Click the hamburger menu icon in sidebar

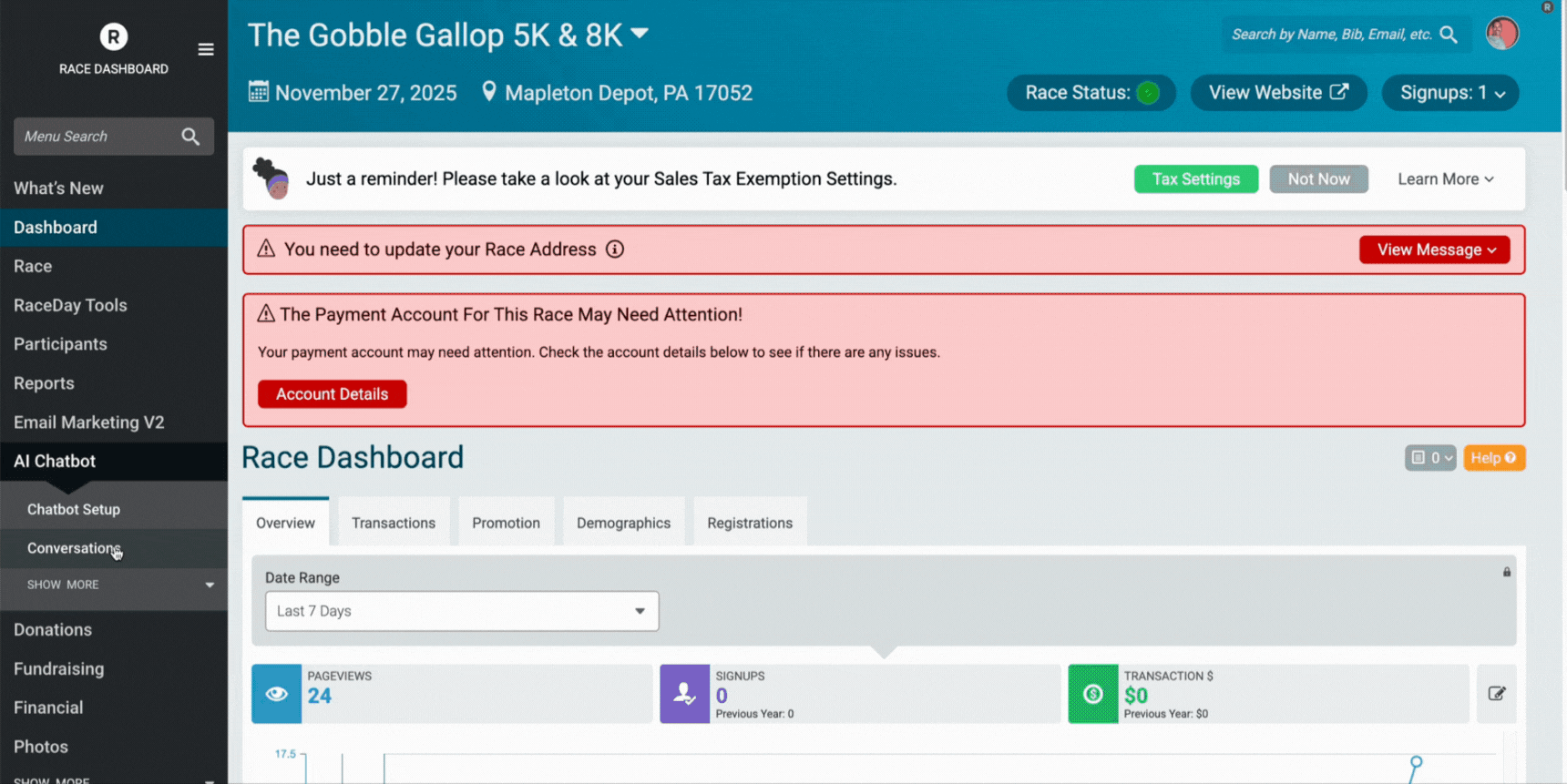click(x=206, y=49)
